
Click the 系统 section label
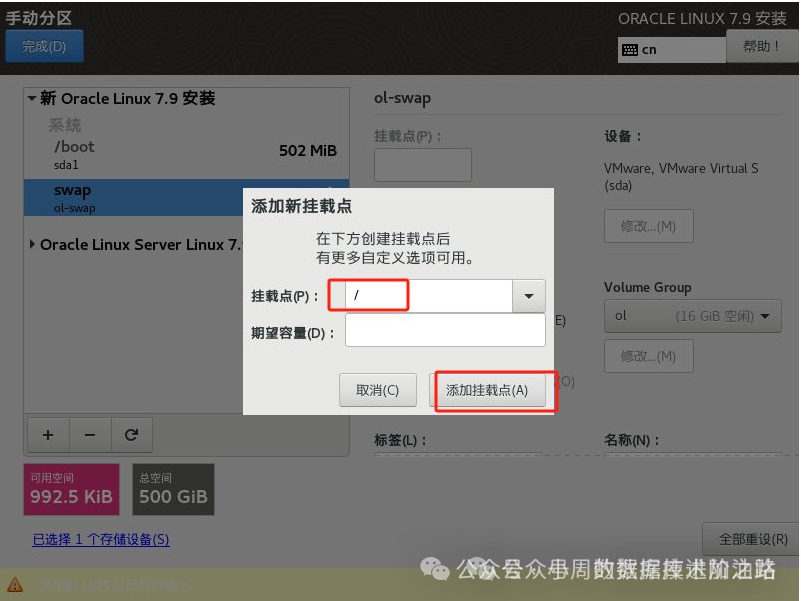click(64, 125)
